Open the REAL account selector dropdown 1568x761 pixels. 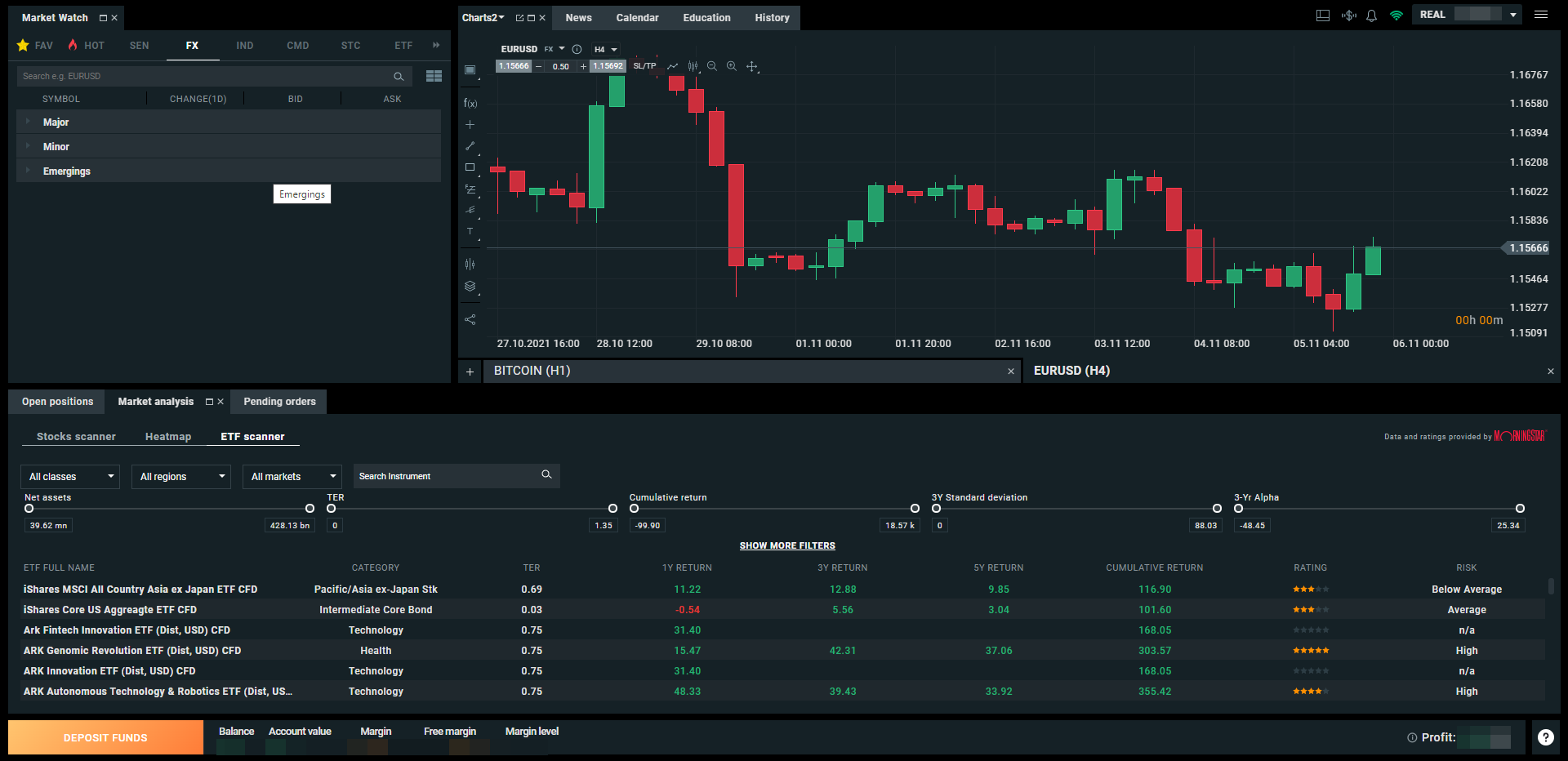pyautogui.click(x=1512, y=15)
